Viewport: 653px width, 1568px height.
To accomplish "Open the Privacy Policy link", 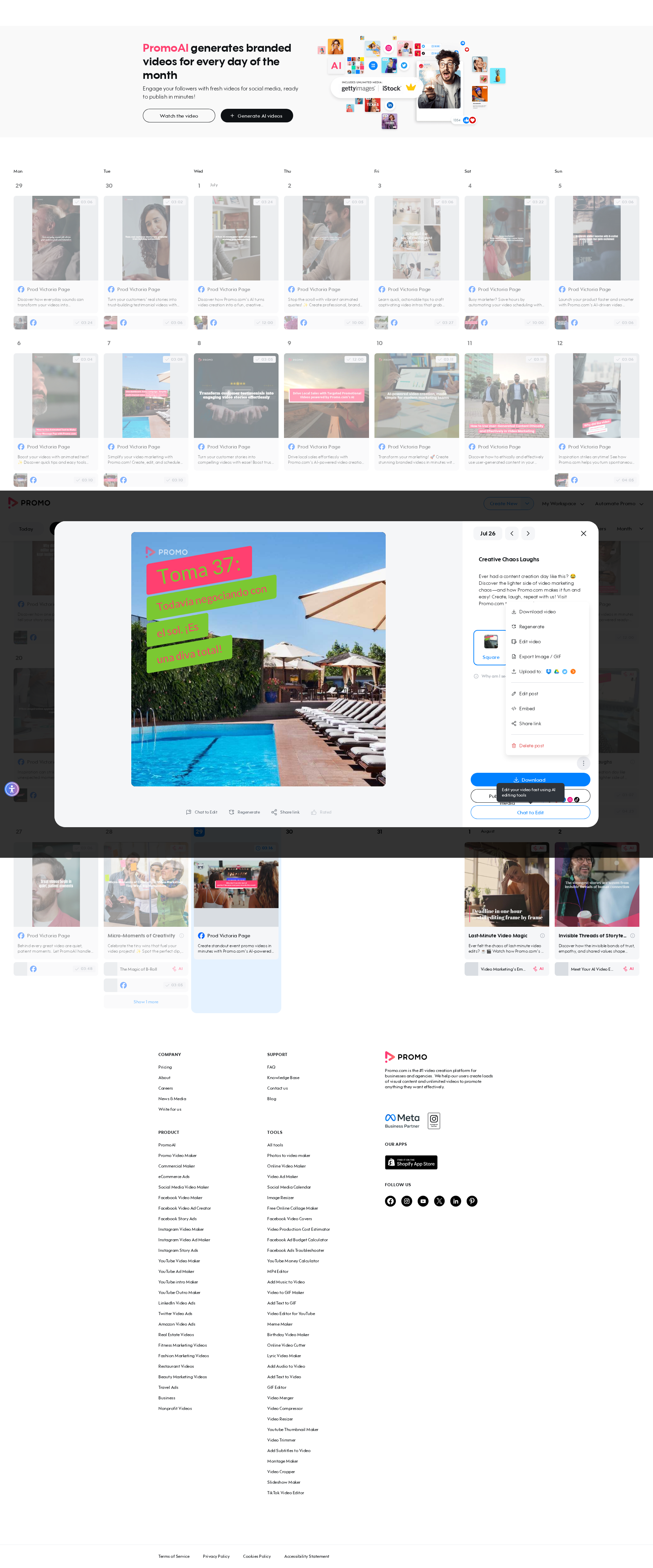I will [216, 1556].
